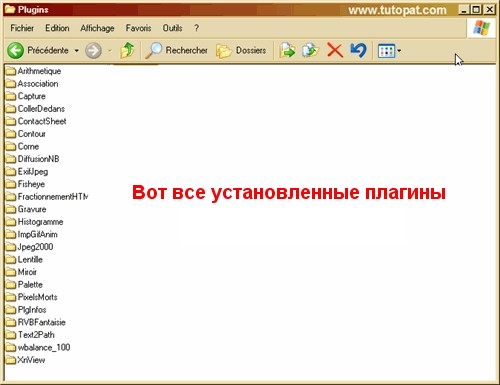Viewport: 500px width, 385px height.
Task: Open the Edition menu
Action: click(57, 28)
